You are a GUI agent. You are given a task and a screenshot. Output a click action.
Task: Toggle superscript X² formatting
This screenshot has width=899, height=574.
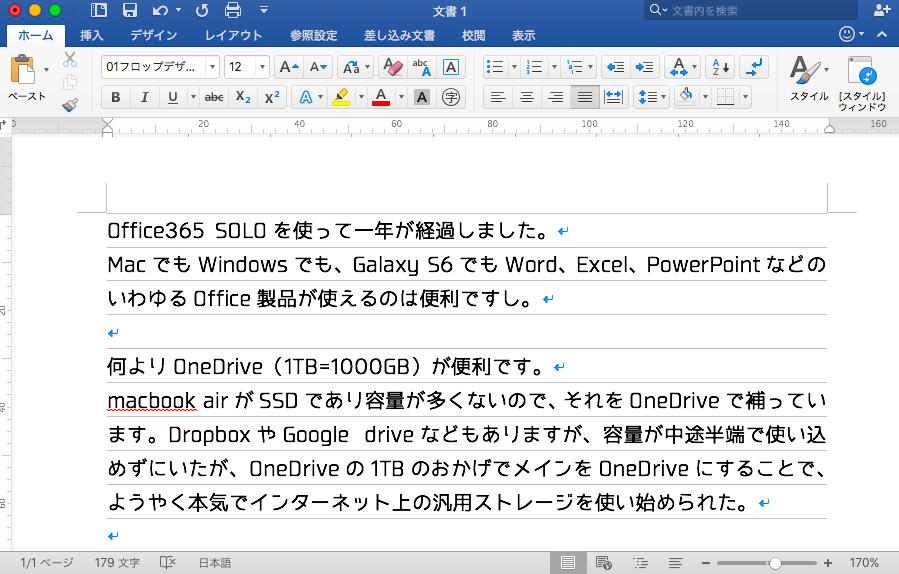point(272,97)
